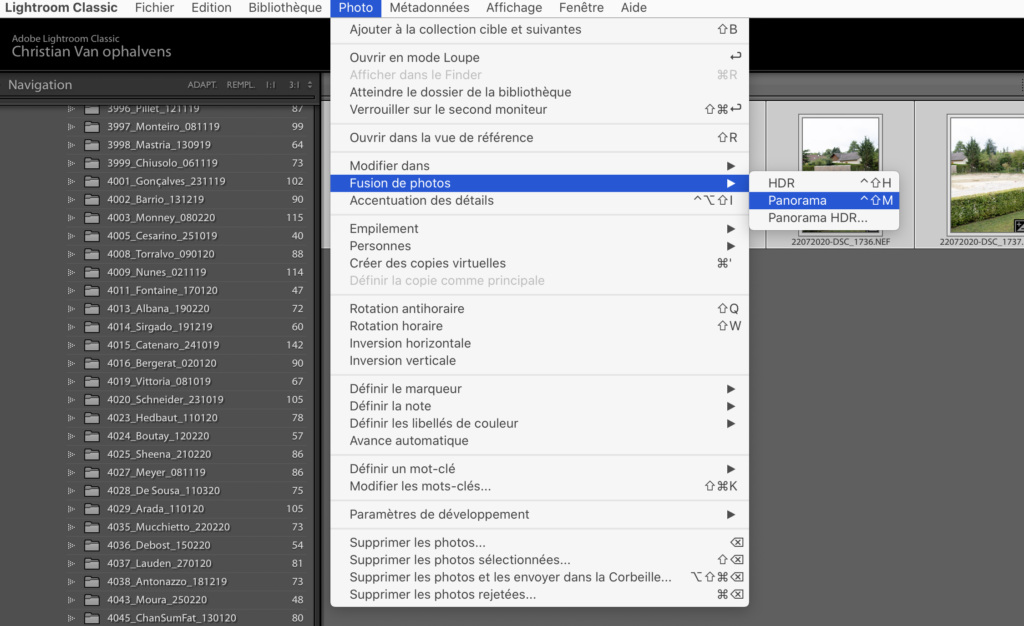The image size is (1024, 626).
Task: Open the Affichage menu
Action: click(514, 8)
